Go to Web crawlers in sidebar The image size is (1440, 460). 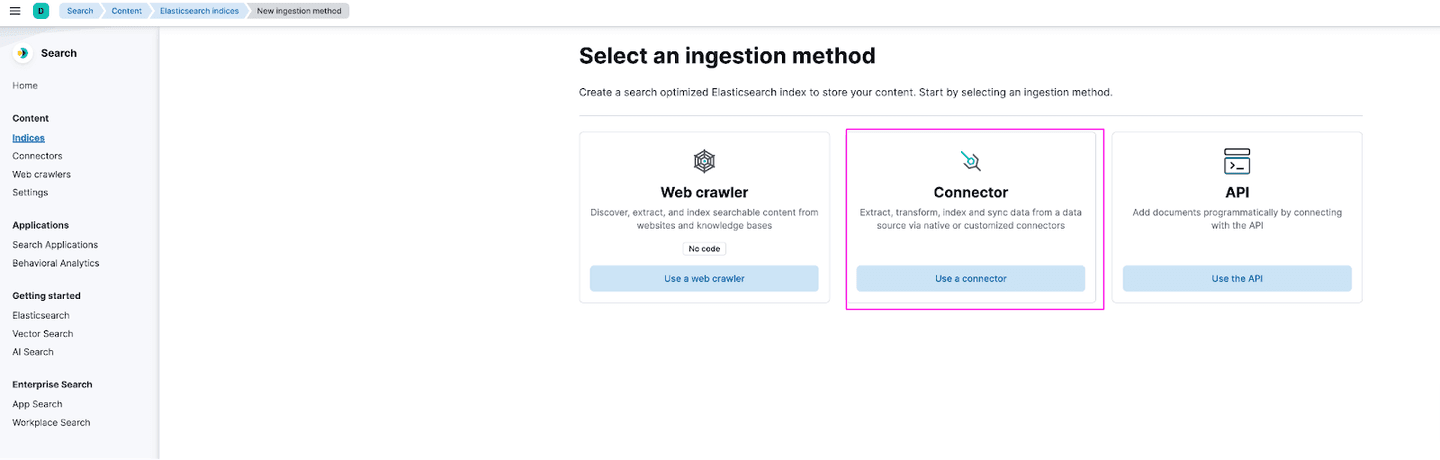pos(41,174)
